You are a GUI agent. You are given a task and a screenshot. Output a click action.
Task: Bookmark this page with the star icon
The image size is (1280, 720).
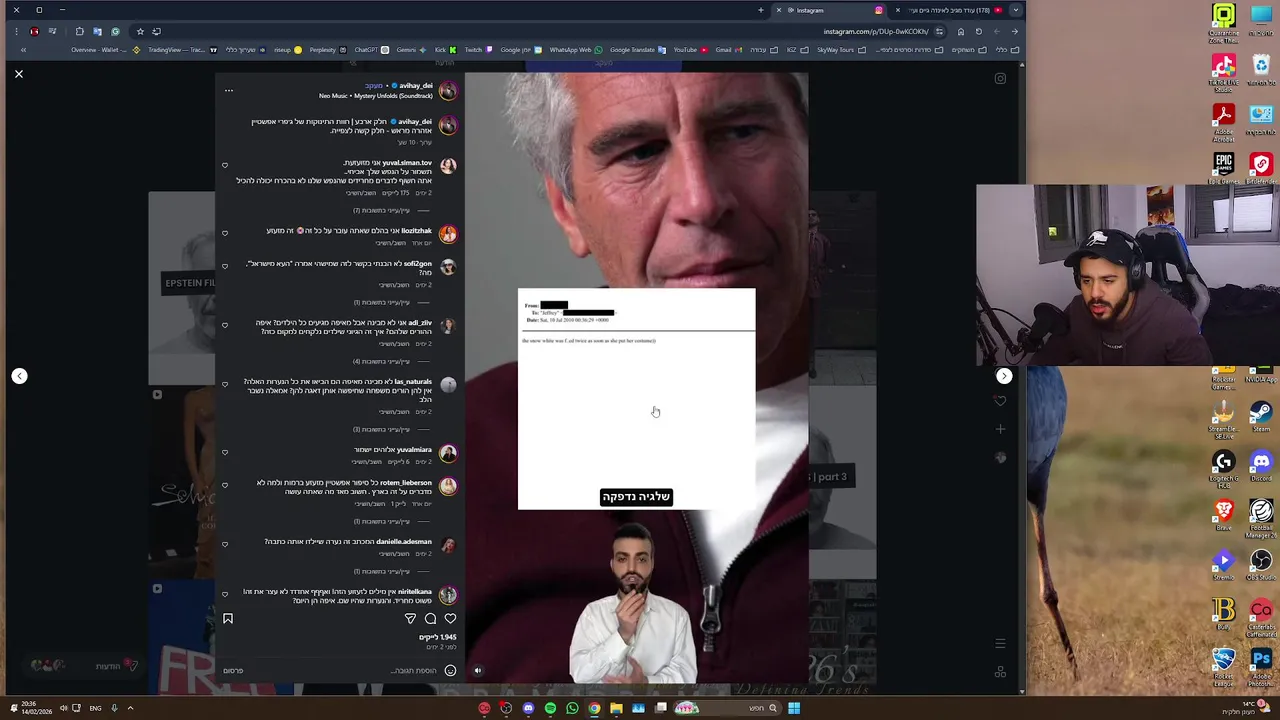140,31
